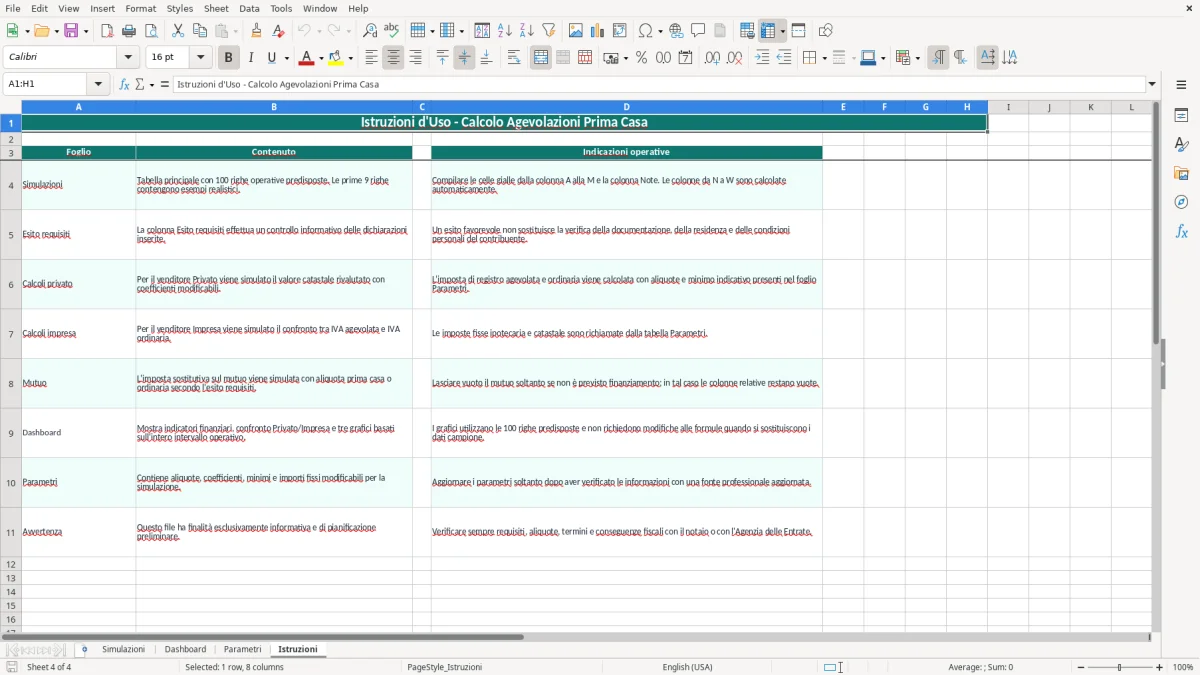
Task: Cut the selected cells
Action: pos(178,31)
